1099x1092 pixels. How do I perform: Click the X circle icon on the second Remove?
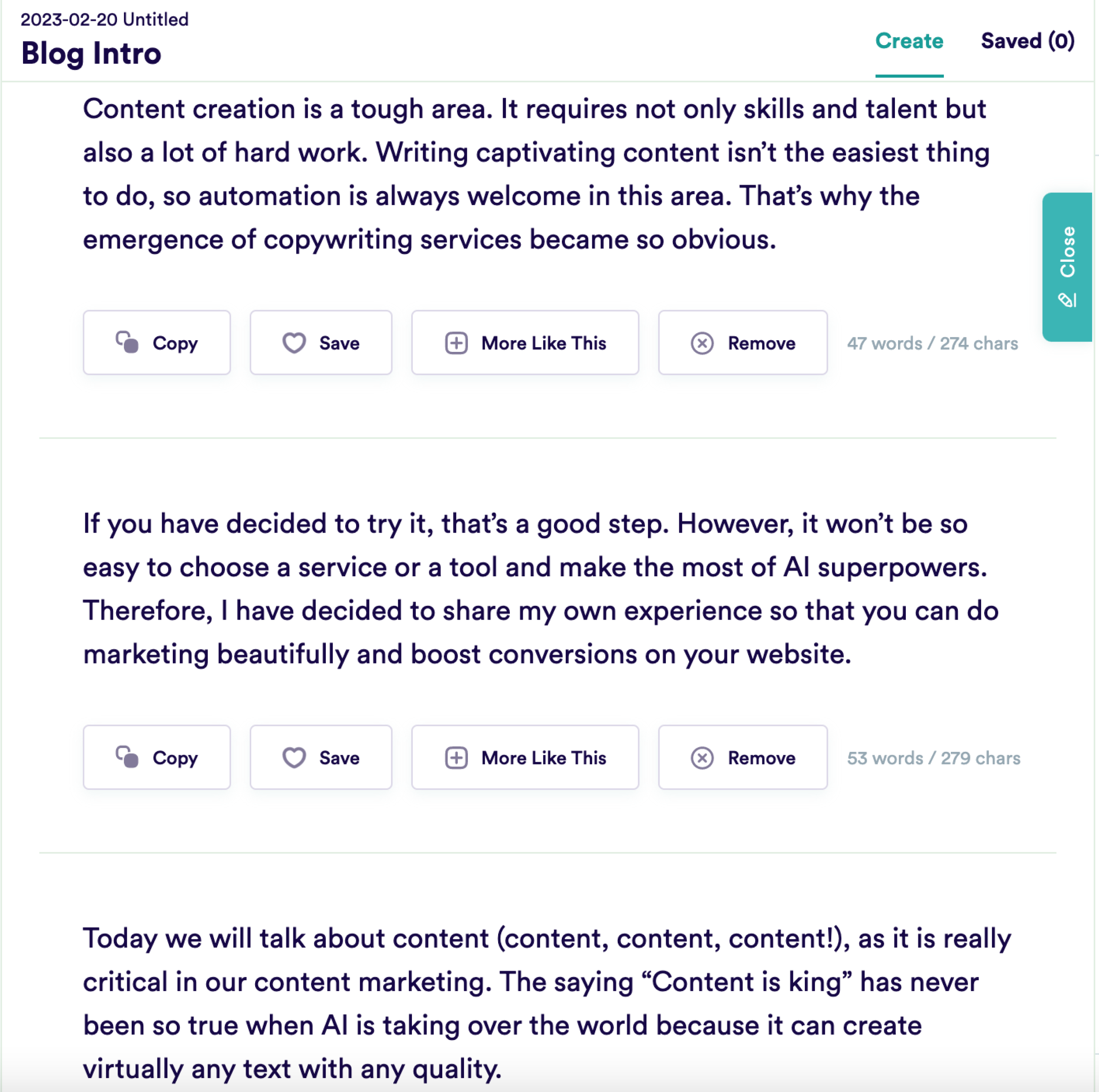(702, 758)
